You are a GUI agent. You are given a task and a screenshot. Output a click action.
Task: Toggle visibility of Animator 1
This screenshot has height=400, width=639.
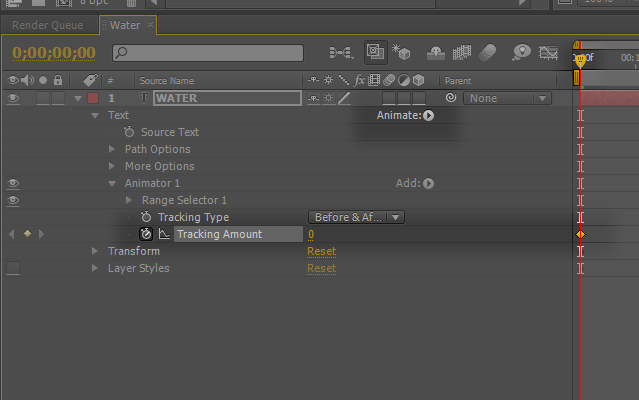tap(13, 183)
